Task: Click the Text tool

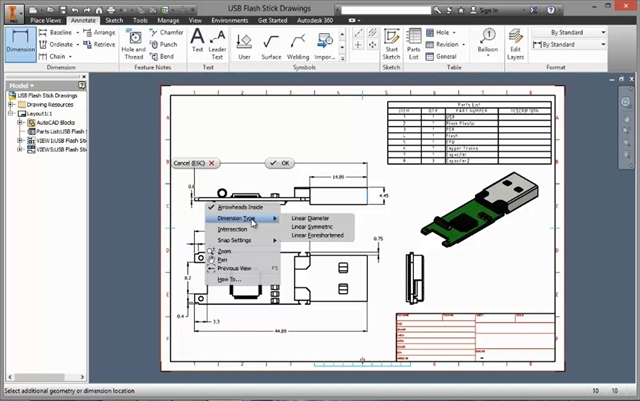Action: (198, 41)
